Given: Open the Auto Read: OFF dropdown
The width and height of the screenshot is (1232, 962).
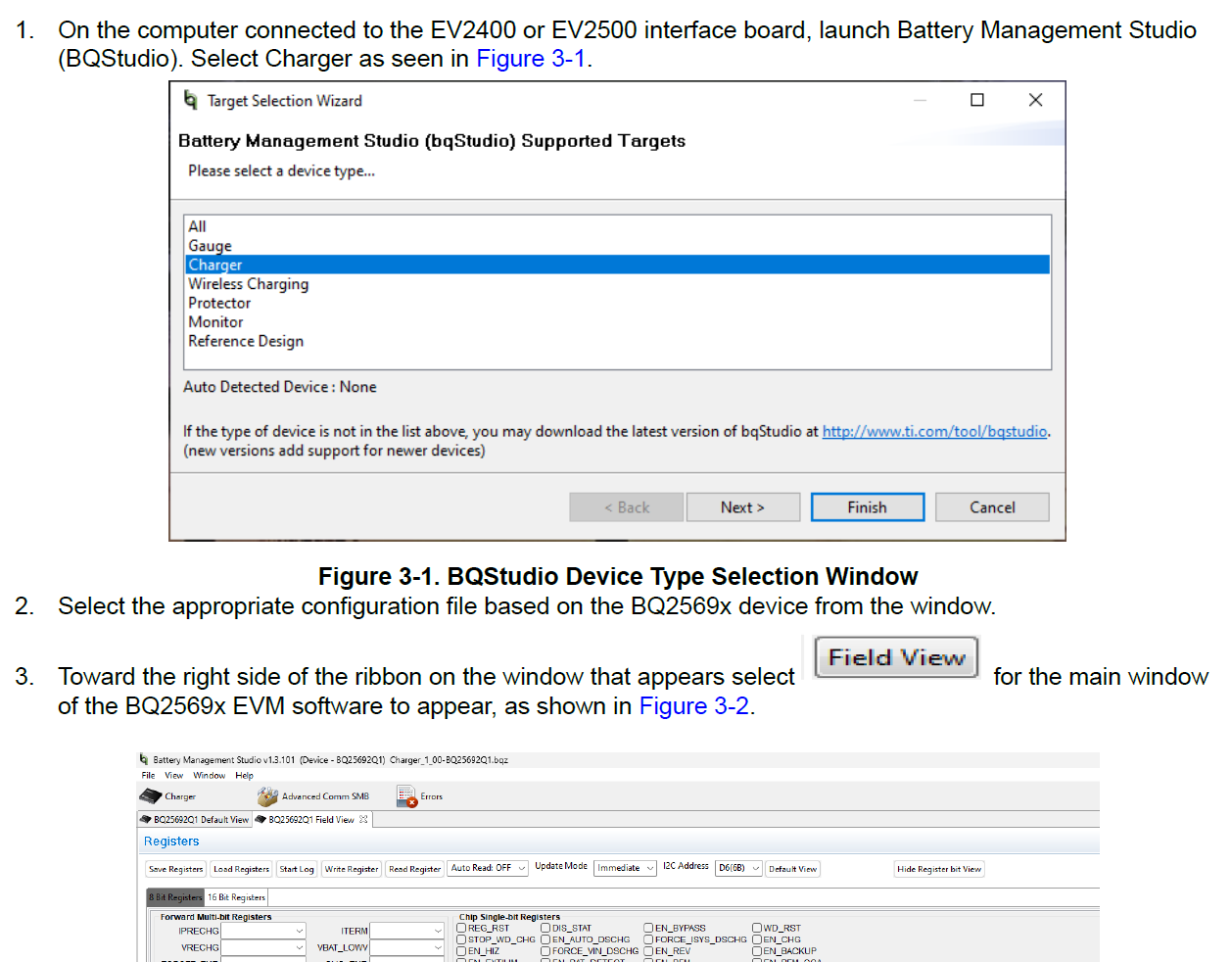Looking at the screenshot, I should (x=489, y=868).
